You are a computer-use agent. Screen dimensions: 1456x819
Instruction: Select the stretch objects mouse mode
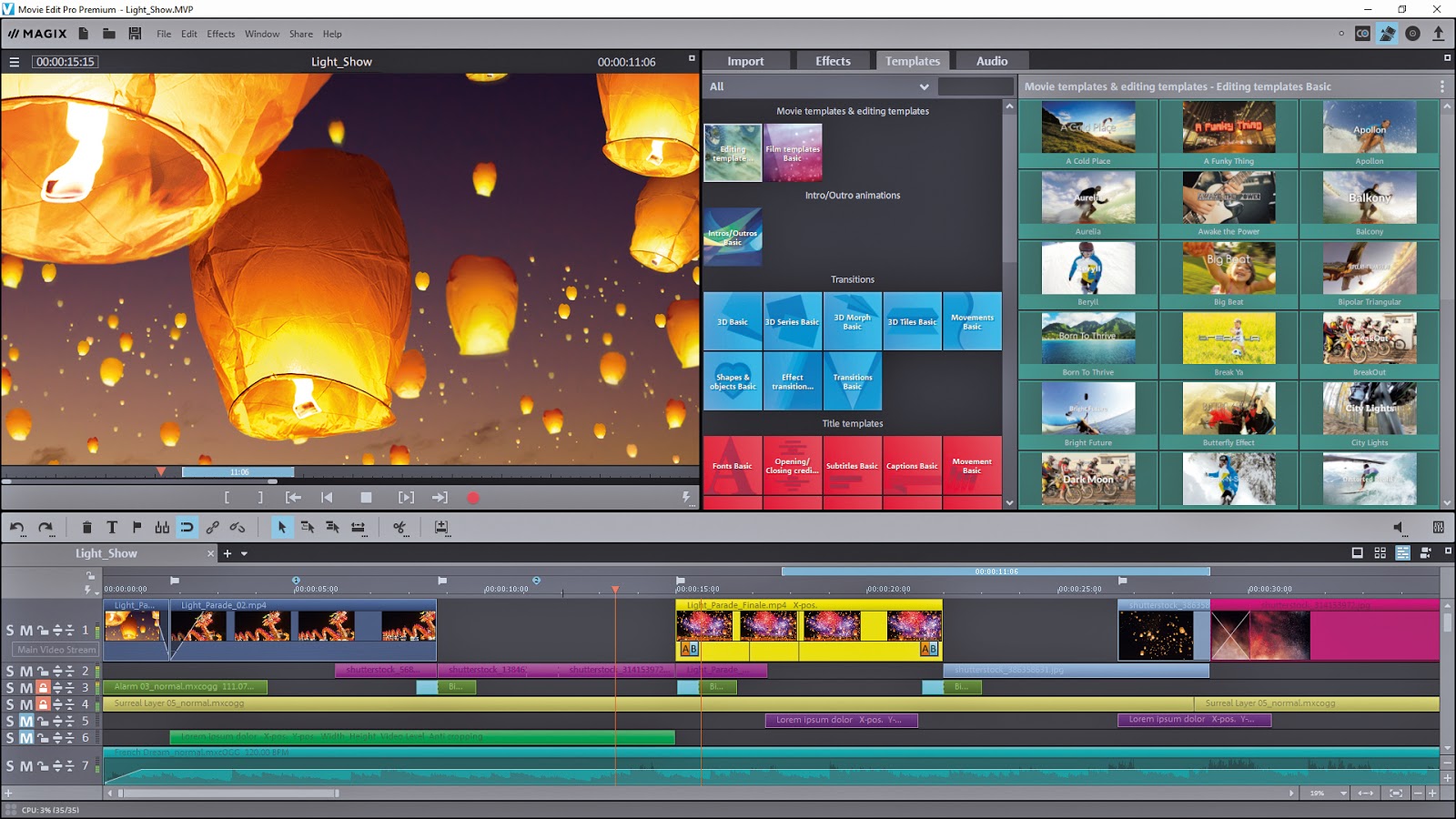[x=358, y=527]
